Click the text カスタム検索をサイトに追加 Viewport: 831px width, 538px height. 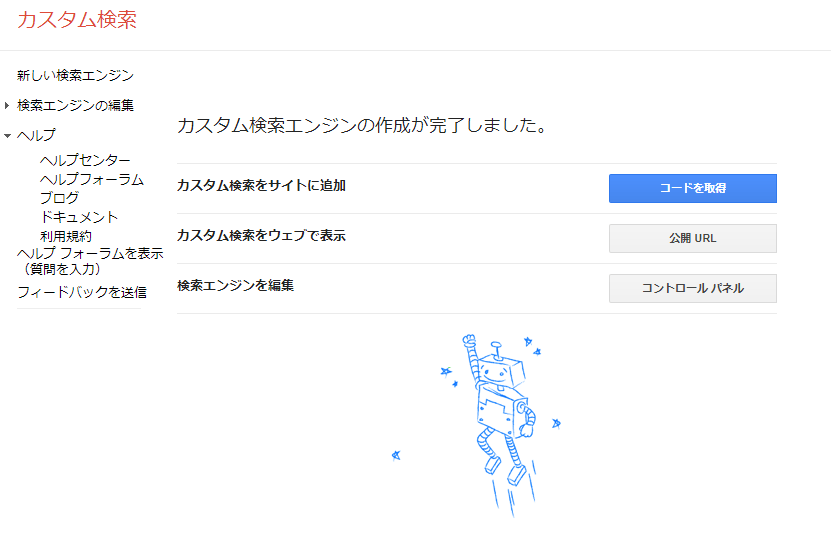click(261, 186)
